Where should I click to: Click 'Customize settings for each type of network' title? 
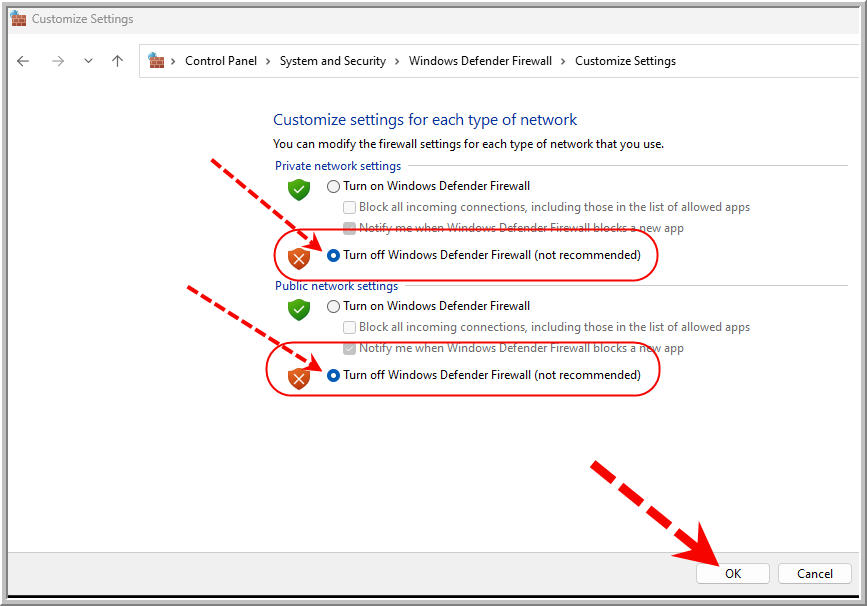coord(425,119)
